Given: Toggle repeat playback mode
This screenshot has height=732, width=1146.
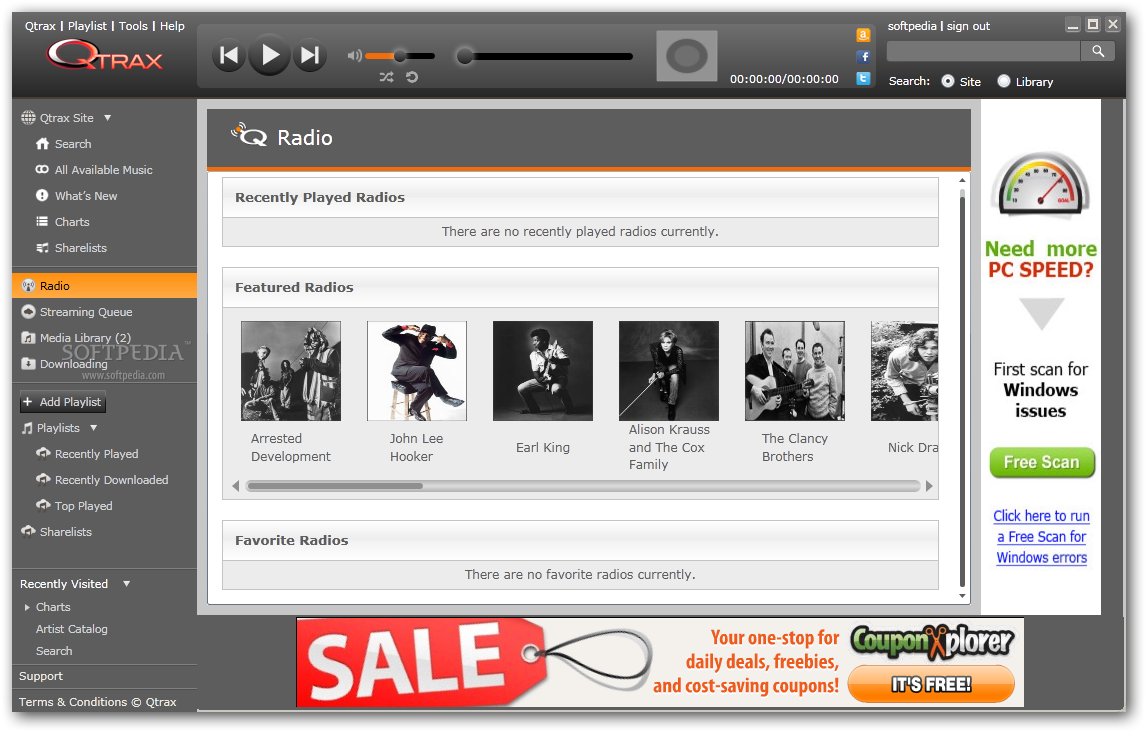Looking at the screenshot, I should coord(412,77).
